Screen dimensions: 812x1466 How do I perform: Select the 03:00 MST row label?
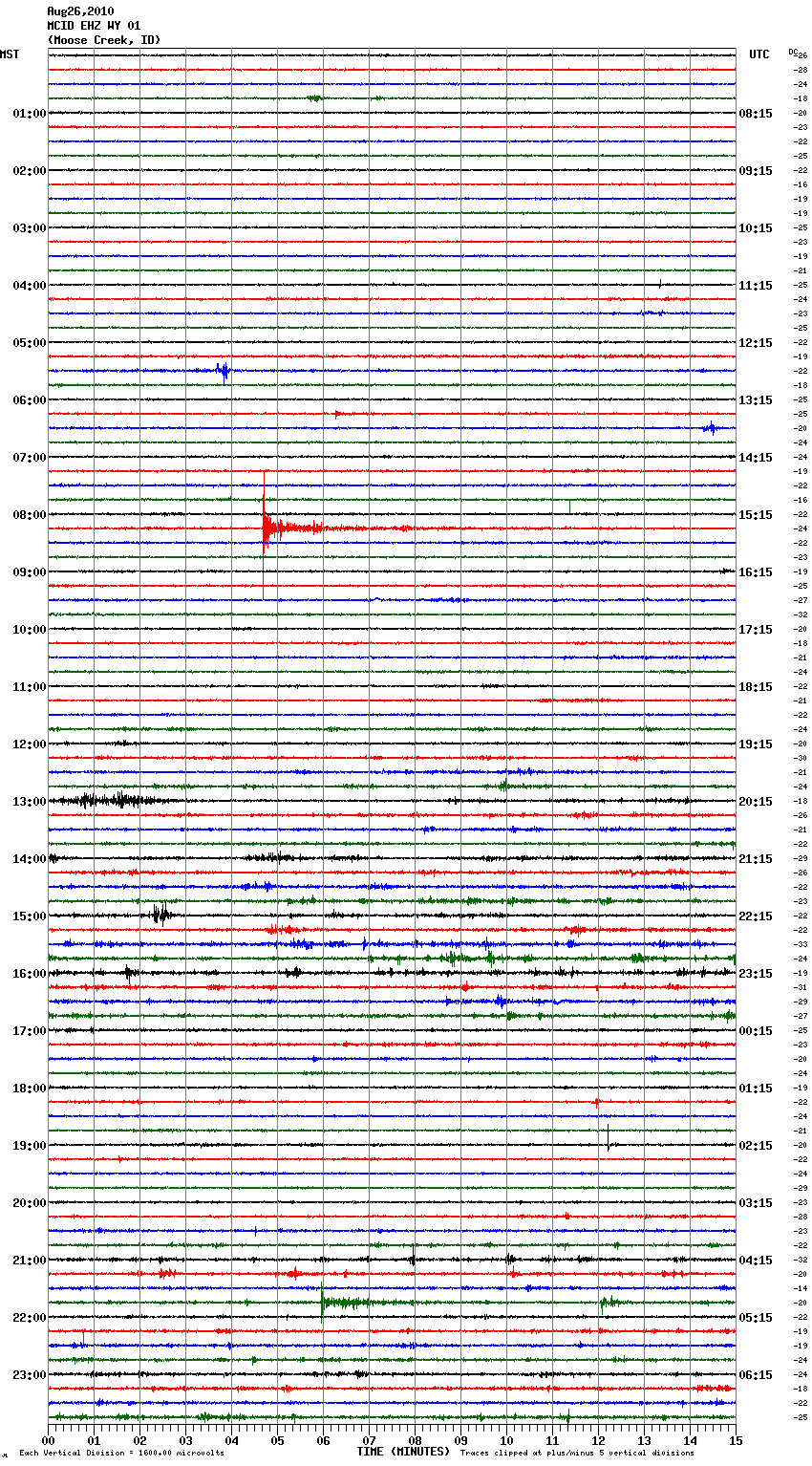click(30, 228)
